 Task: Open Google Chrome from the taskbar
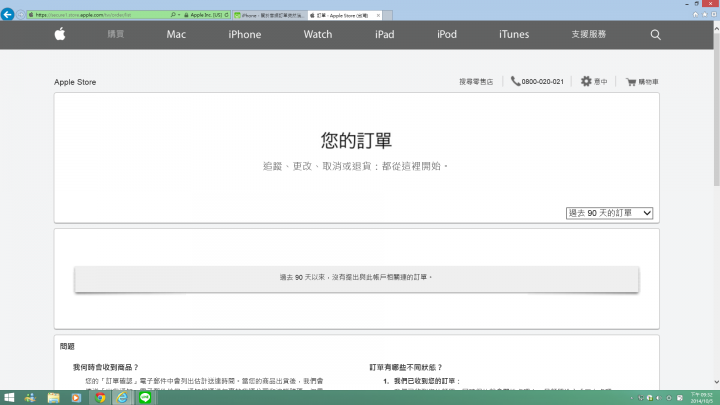click(x=100, y=398)
